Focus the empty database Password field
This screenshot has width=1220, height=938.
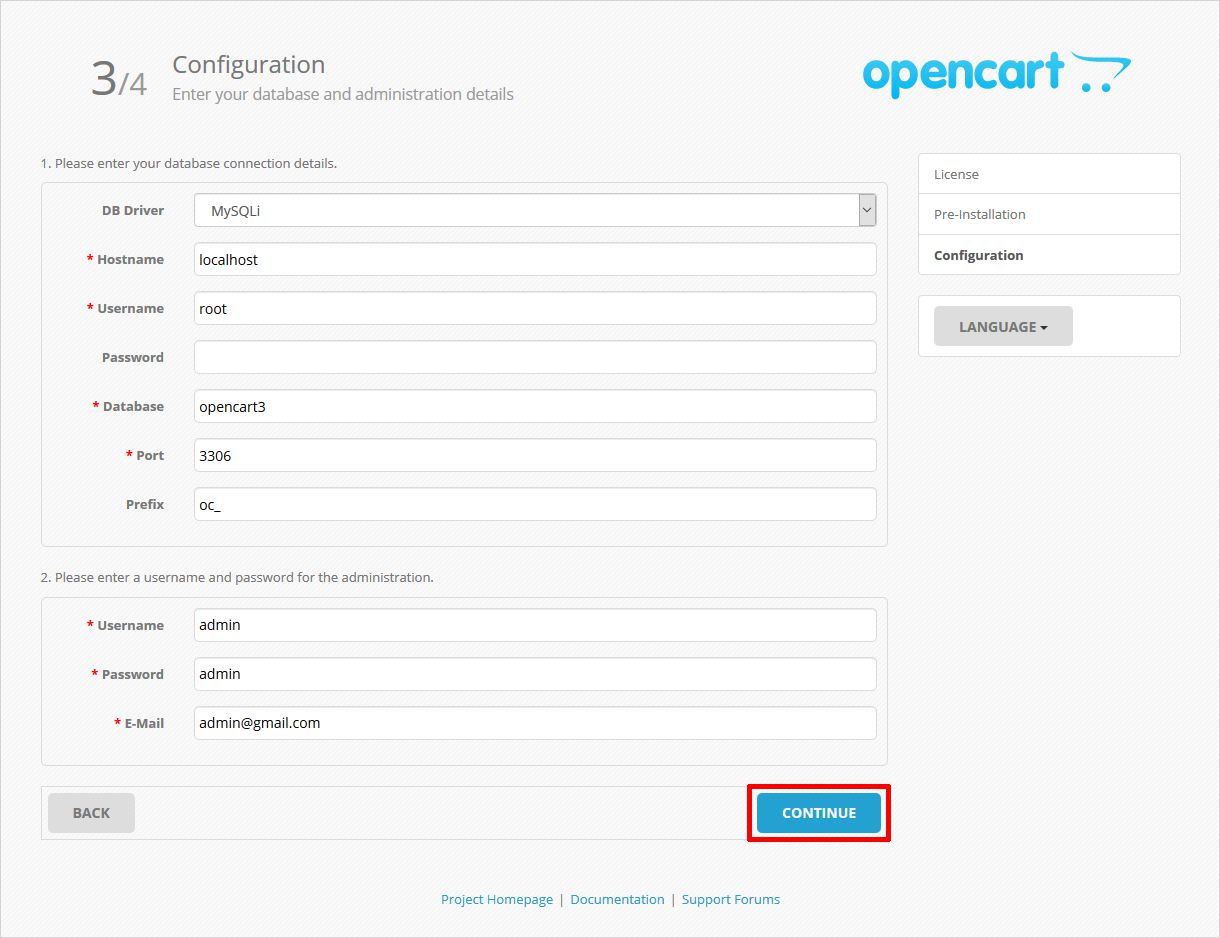click(x=535, y=357)
